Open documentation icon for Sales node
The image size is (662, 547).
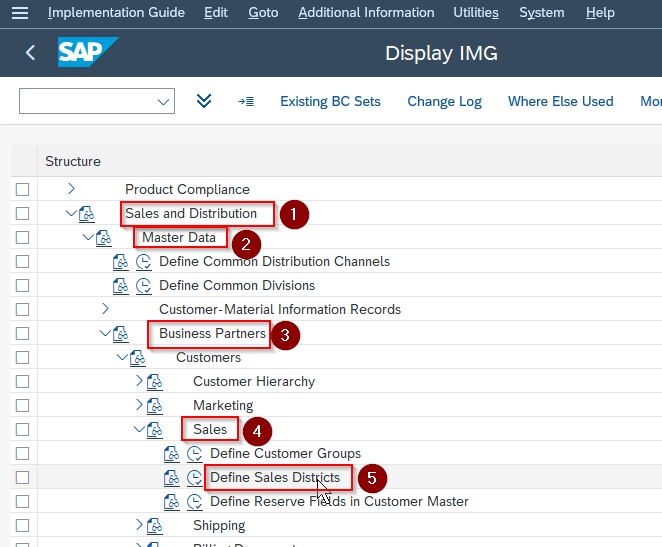155,430
